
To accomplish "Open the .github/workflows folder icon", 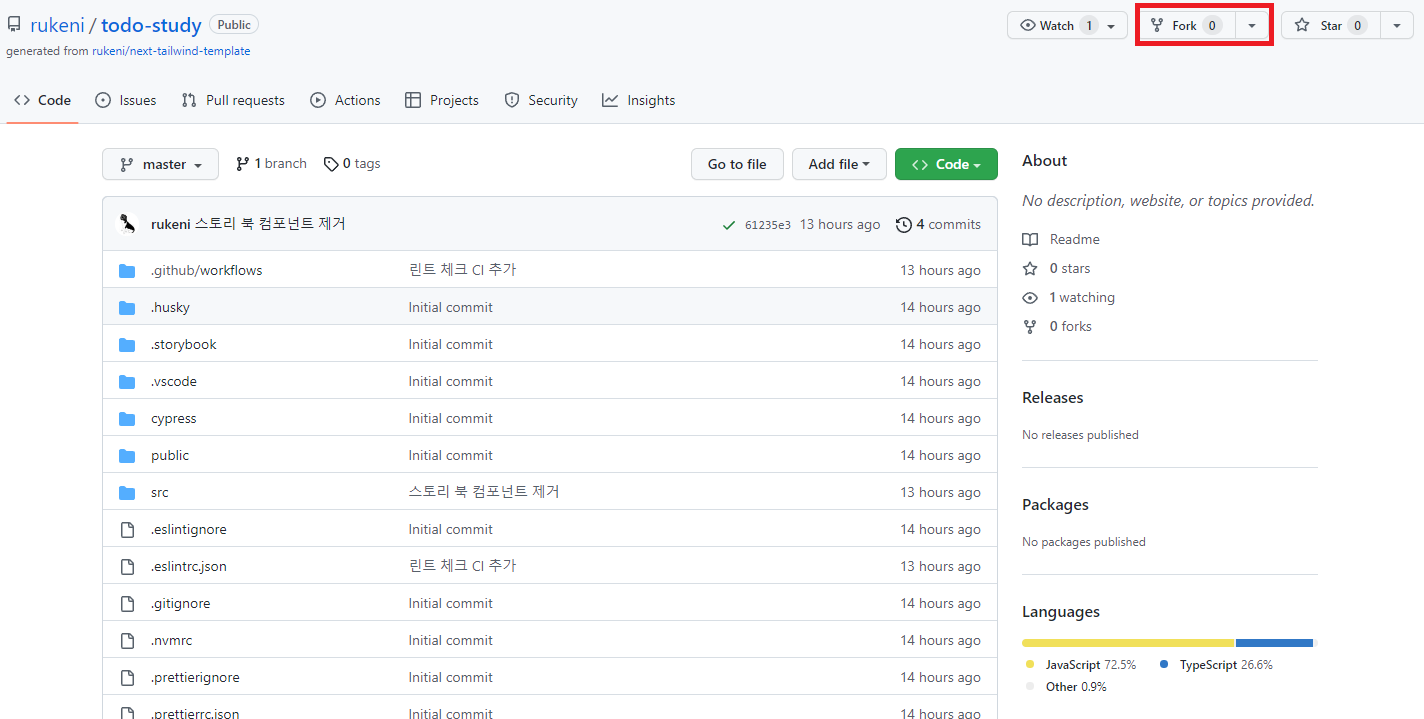I will click(x=127, y=270).
